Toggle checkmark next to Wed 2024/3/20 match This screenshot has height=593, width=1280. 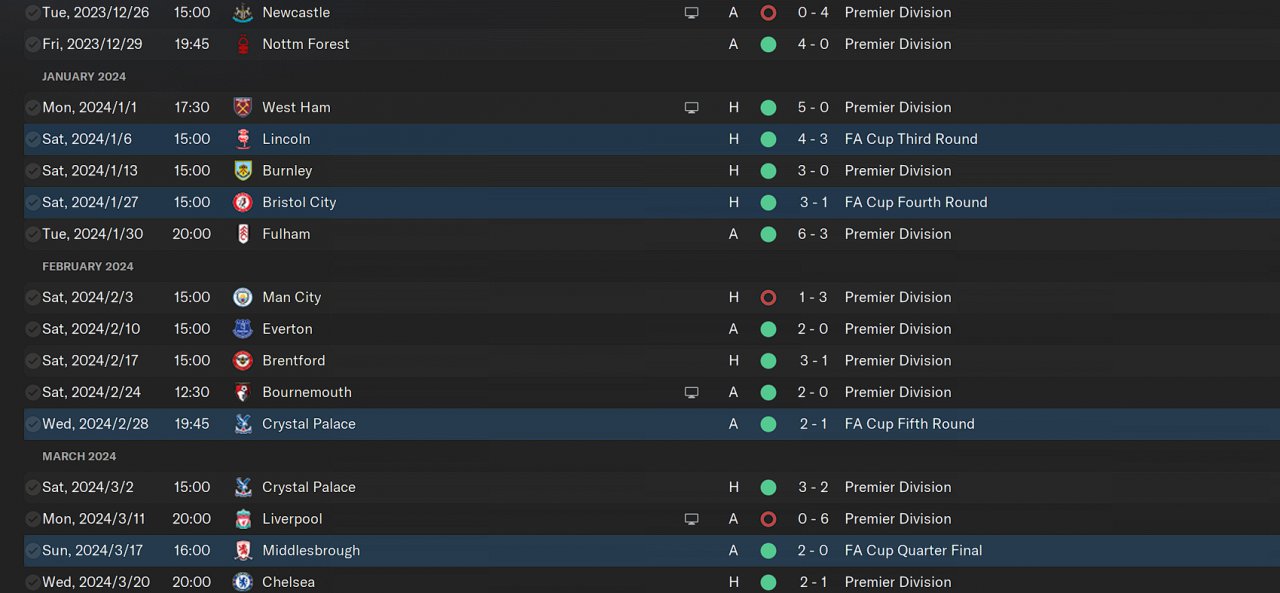tap(33, 582)
